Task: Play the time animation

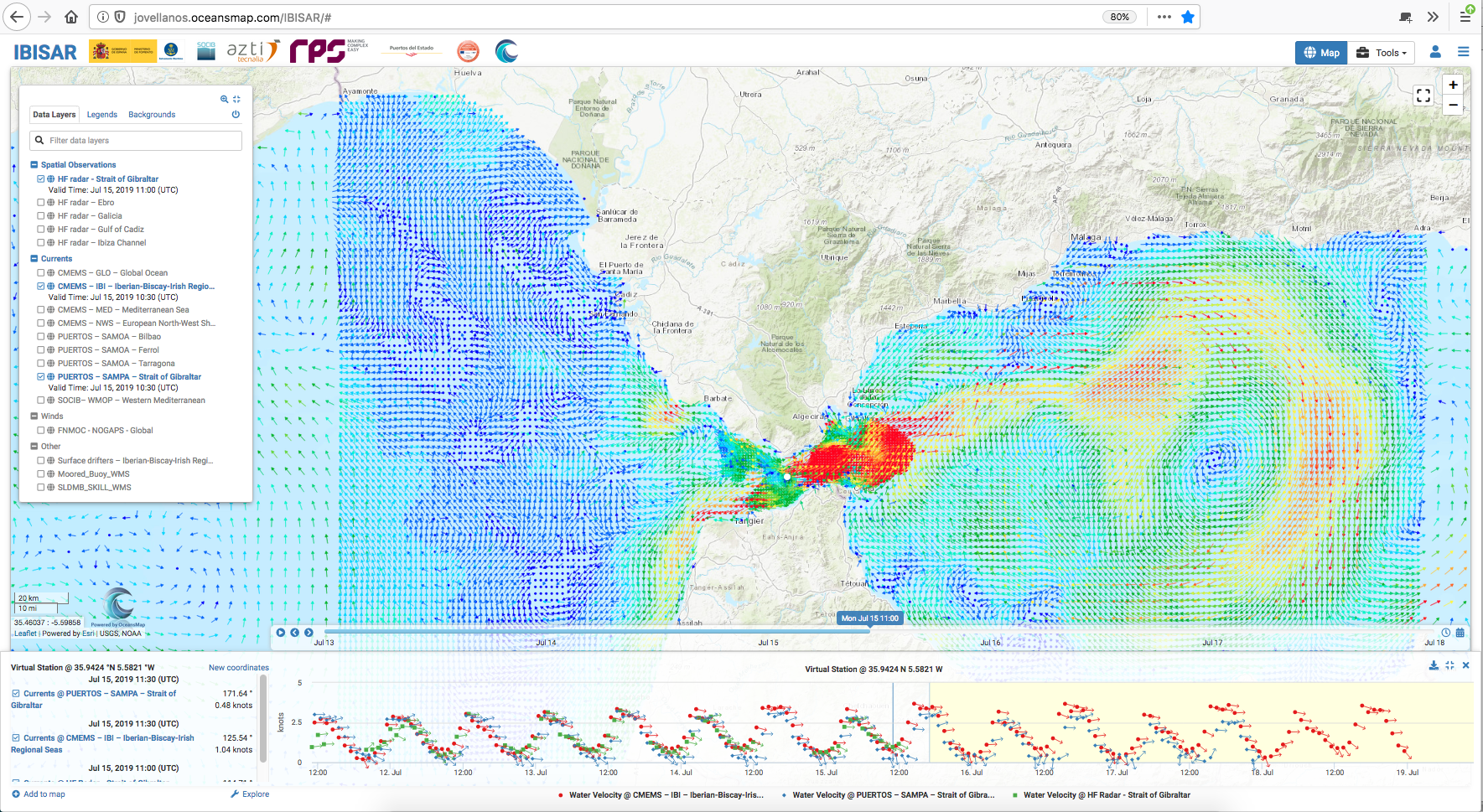Action: [x=281, y=633]
